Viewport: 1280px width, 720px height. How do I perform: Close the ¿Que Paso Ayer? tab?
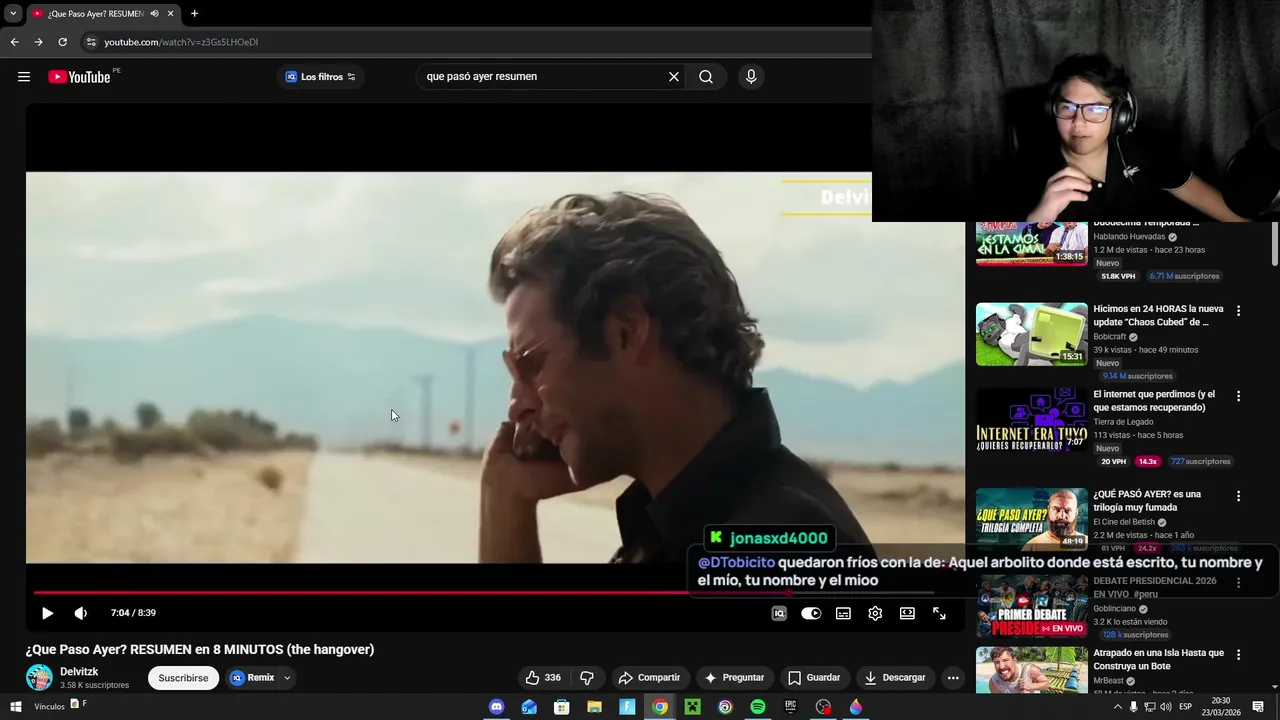170,14
